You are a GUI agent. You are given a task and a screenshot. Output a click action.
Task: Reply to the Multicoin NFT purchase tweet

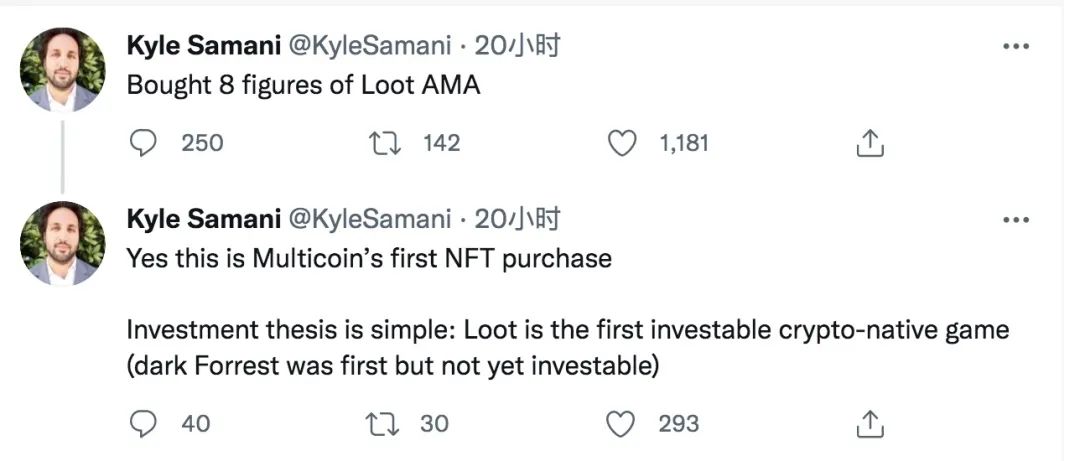coord(146,424)
